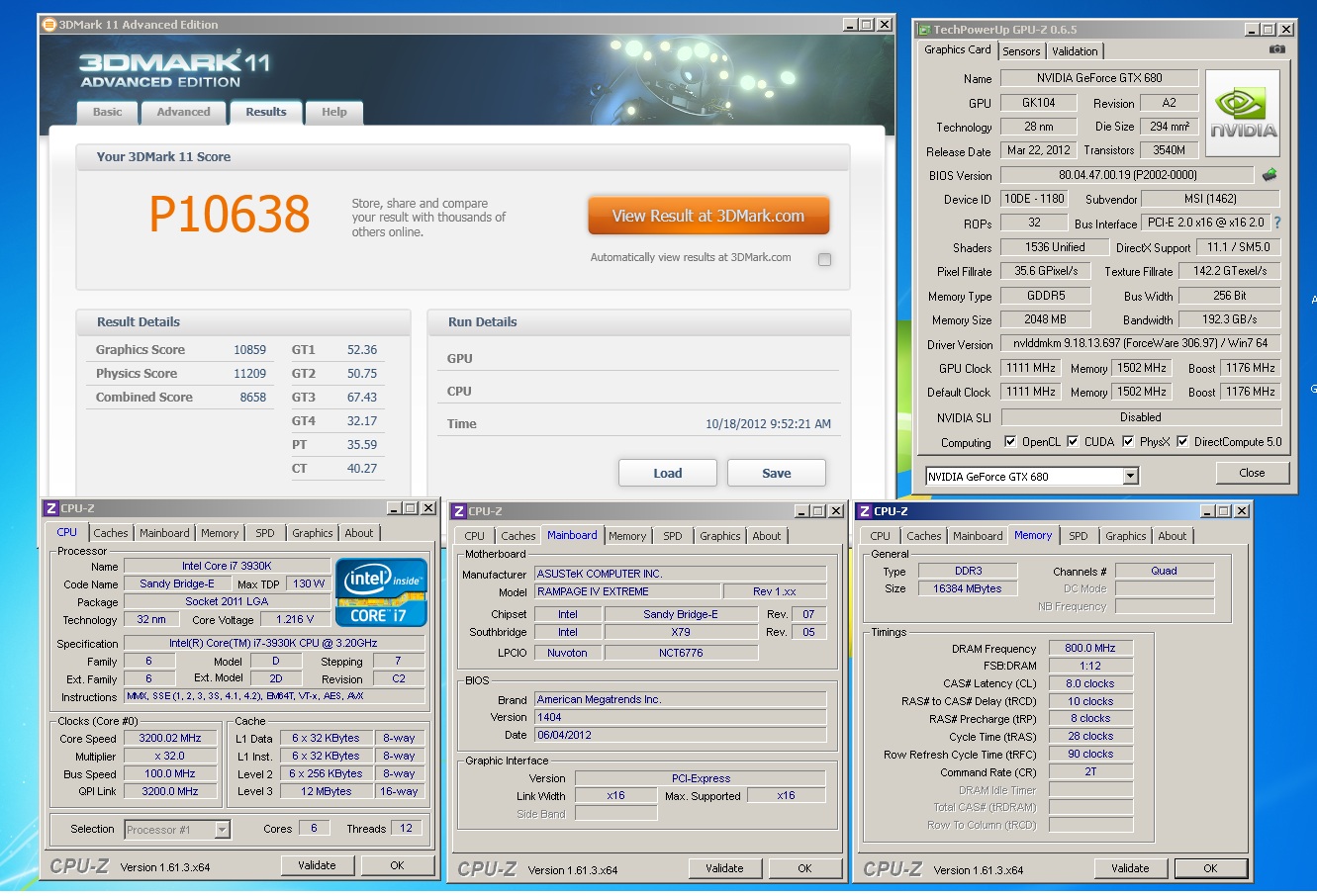Click the GPU-Z screenshot camera icon
Viewport: 1317px width, 896px height.
point(1277,49)
